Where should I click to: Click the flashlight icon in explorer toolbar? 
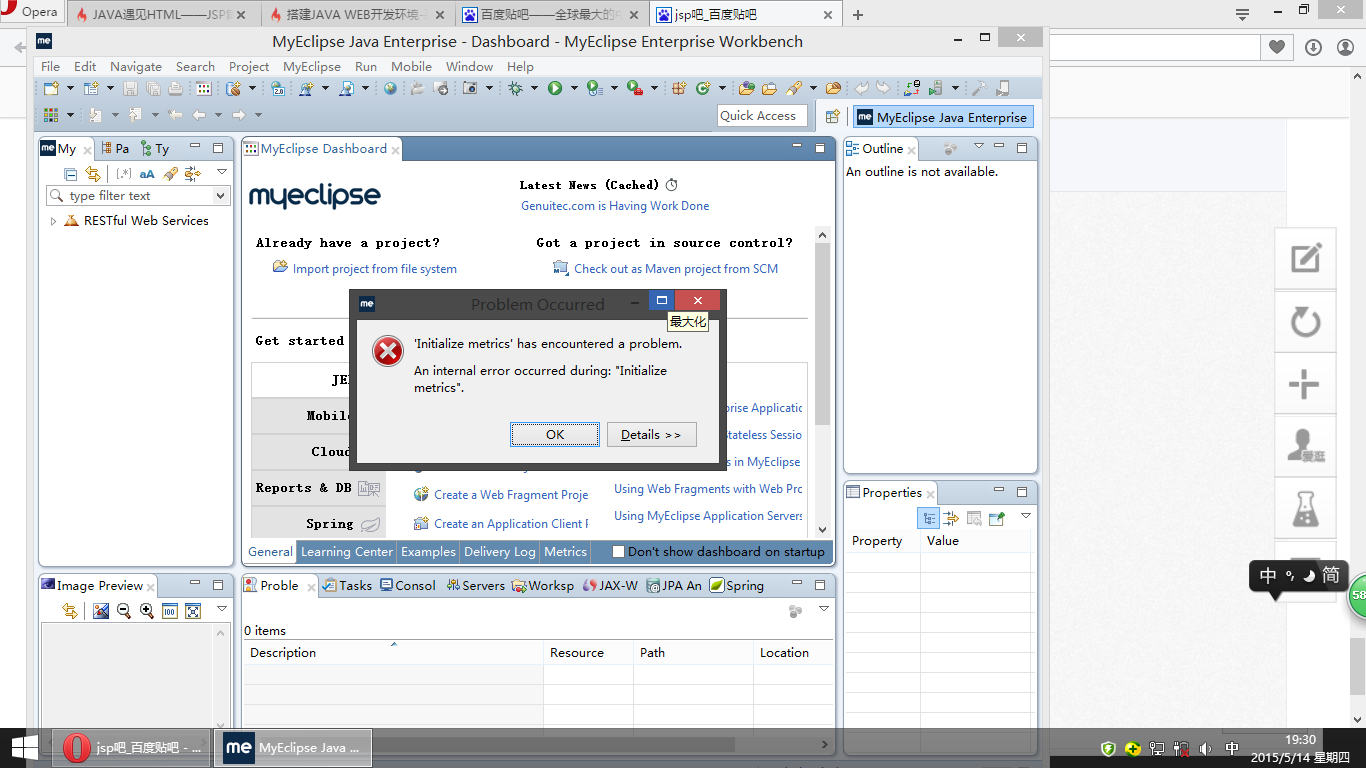170,174
